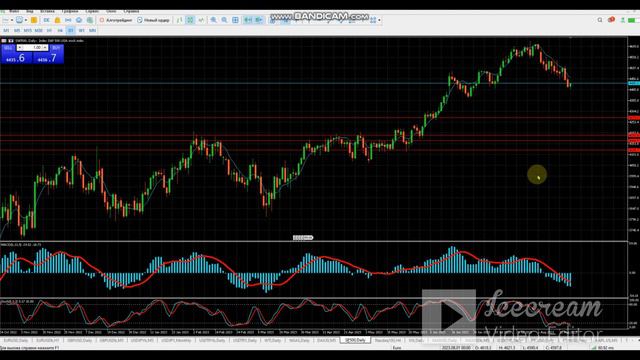Select the active SP500,Daily chart tab

click(x=355, y=340)
